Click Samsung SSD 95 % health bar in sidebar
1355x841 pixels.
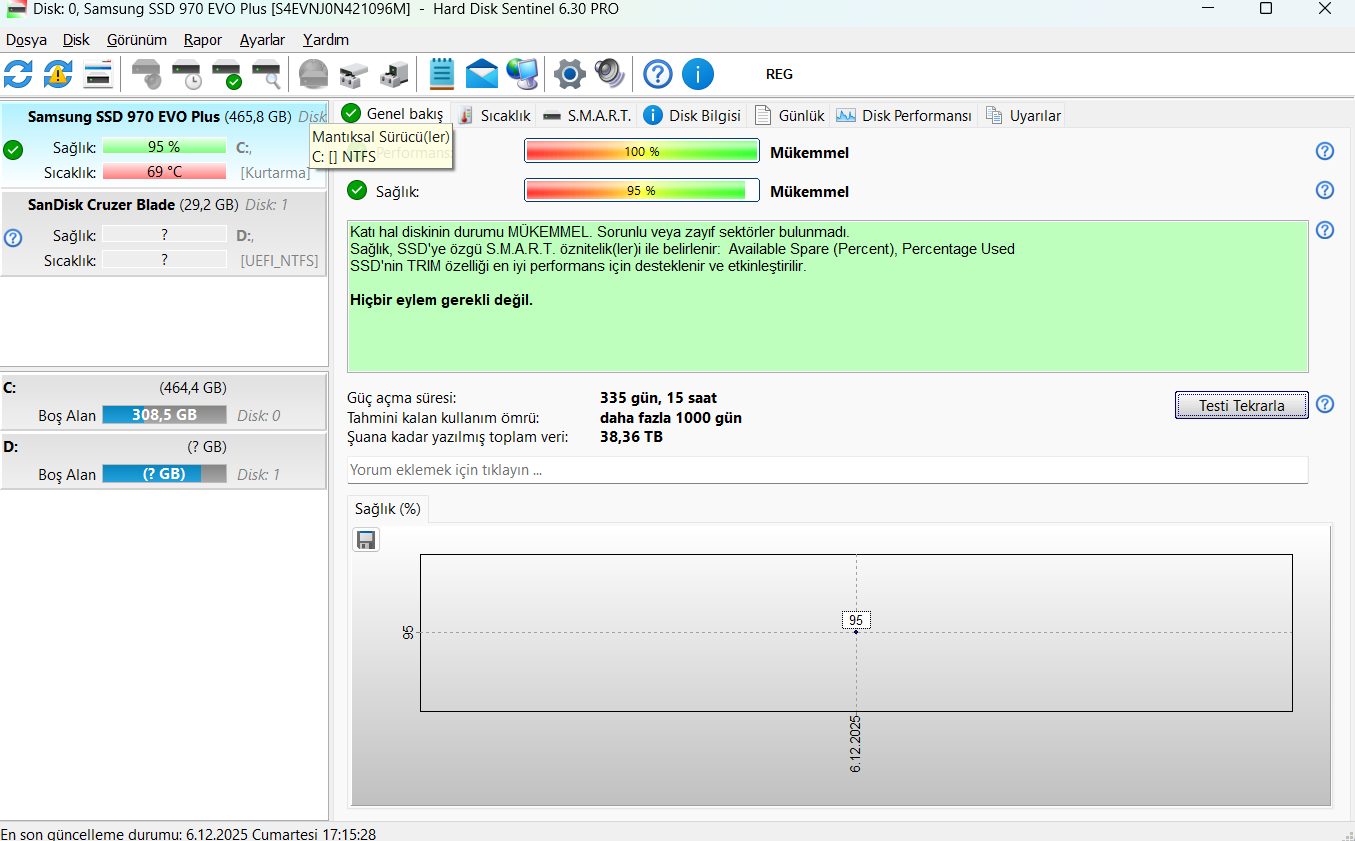click(164, 147)
